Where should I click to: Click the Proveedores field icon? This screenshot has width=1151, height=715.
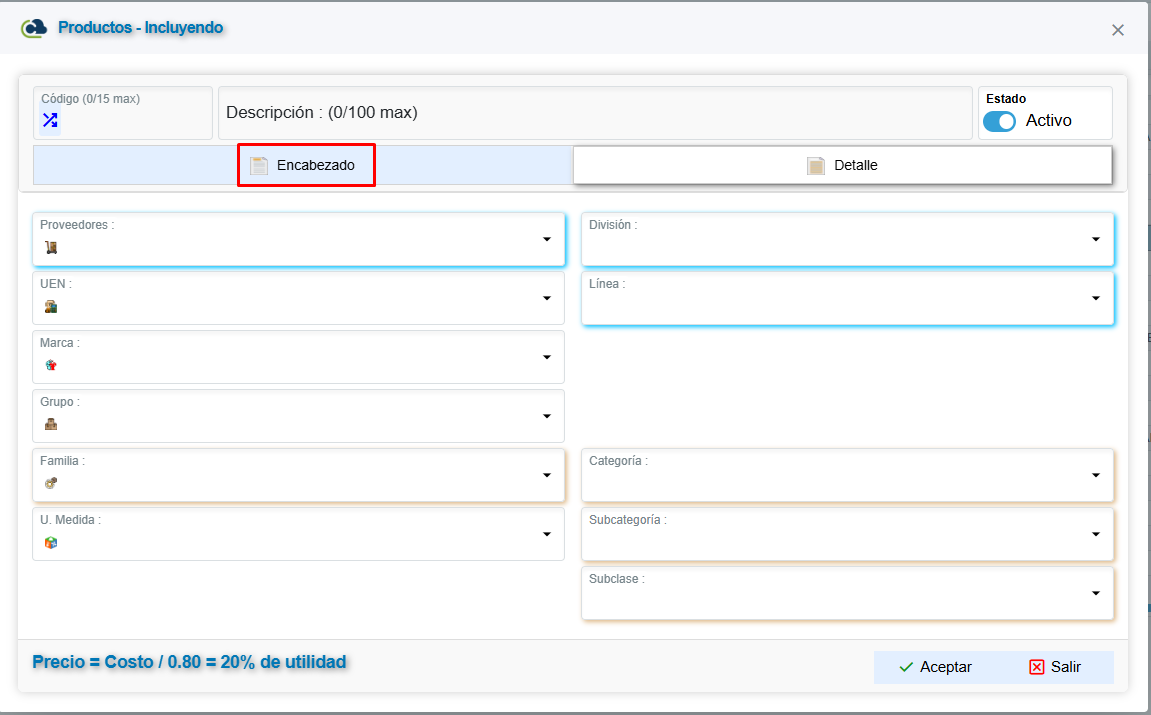click(x=51, y=247)
